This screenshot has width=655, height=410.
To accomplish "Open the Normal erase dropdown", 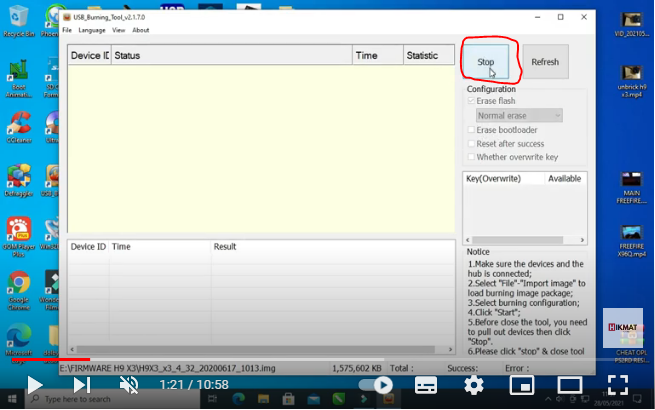I will click(519, 115).
